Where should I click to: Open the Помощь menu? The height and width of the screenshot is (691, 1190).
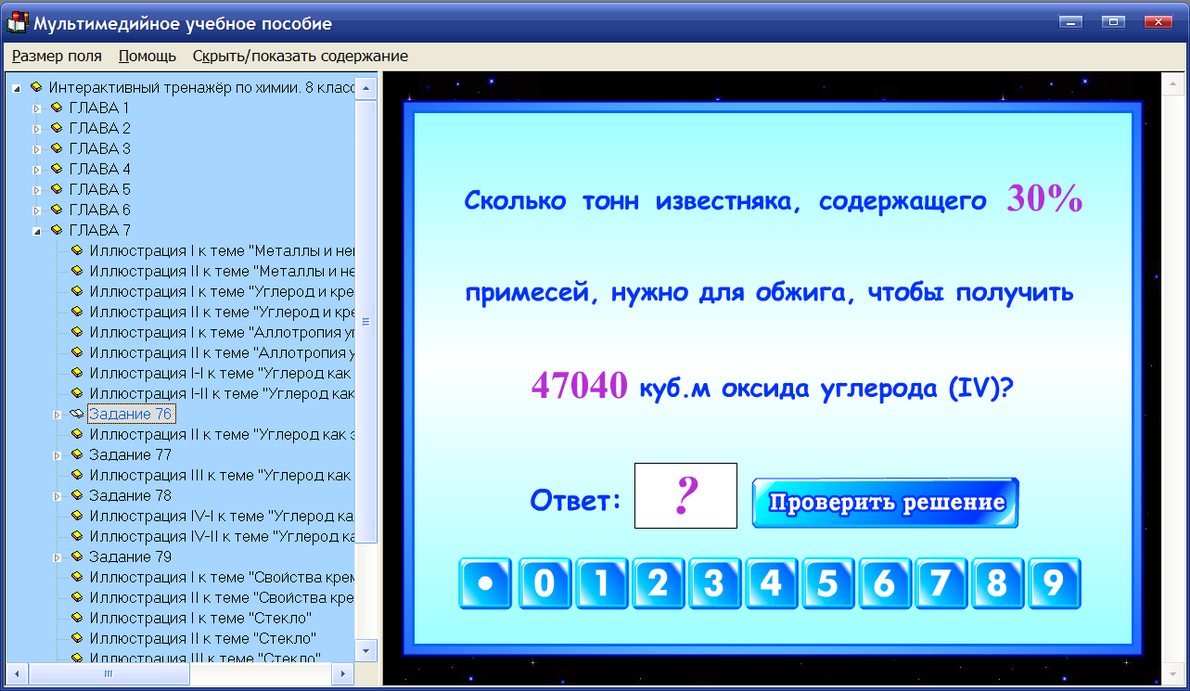pos(146,56)
